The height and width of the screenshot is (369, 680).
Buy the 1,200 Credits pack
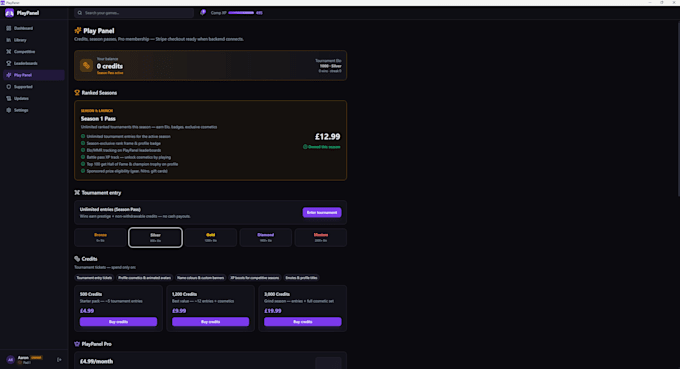point(210,322)
